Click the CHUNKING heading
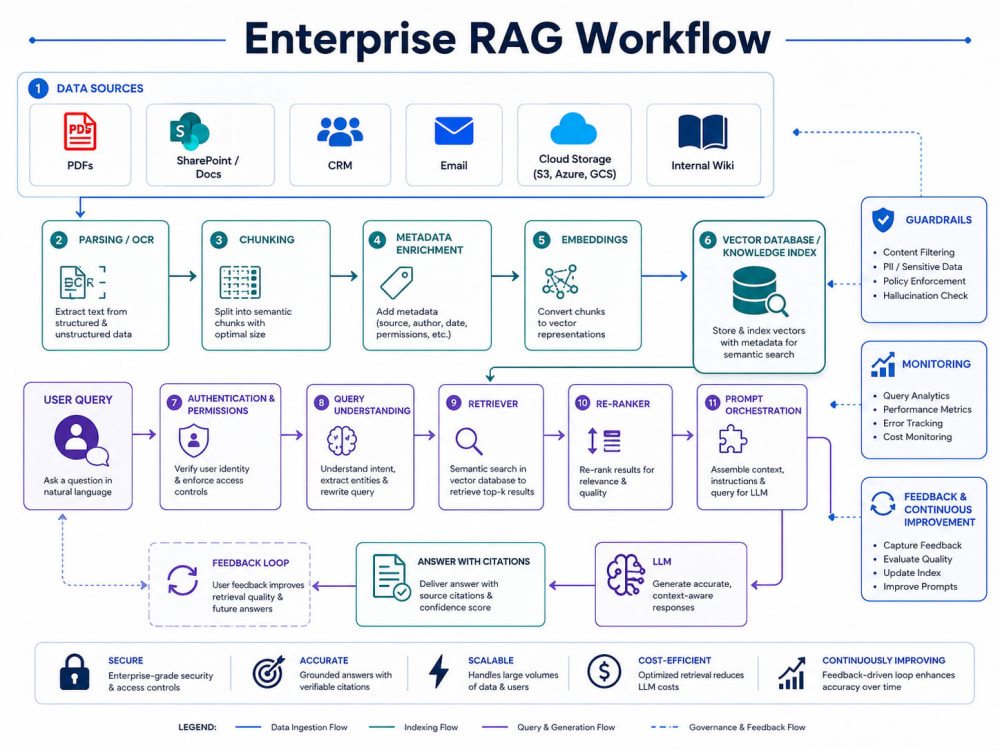 (267, 240)
